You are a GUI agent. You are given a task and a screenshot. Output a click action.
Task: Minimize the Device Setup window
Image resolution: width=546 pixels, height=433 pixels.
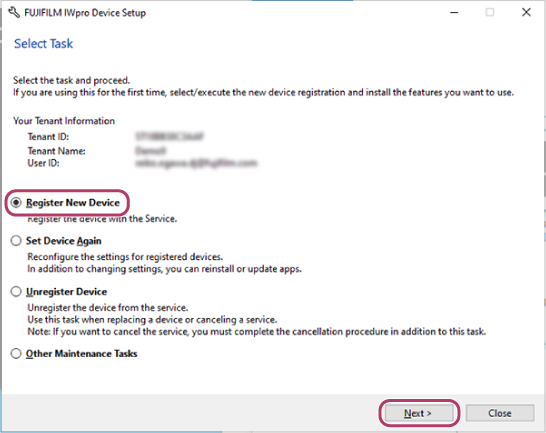coord(454,13)
